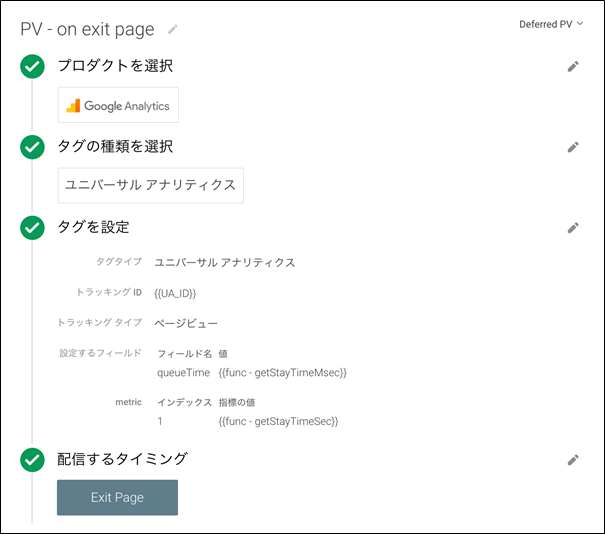
Task: Click the green checkmark next to 配信するタイミング
Action: coord(32,460)
